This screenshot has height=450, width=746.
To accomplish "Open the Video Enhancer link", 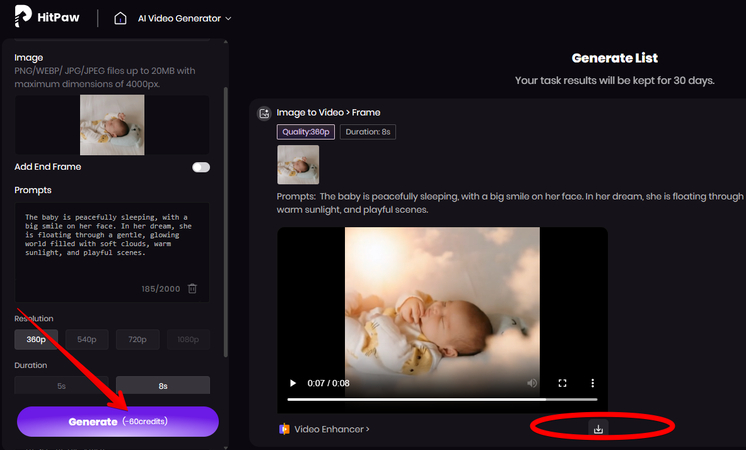I will 332,429.
